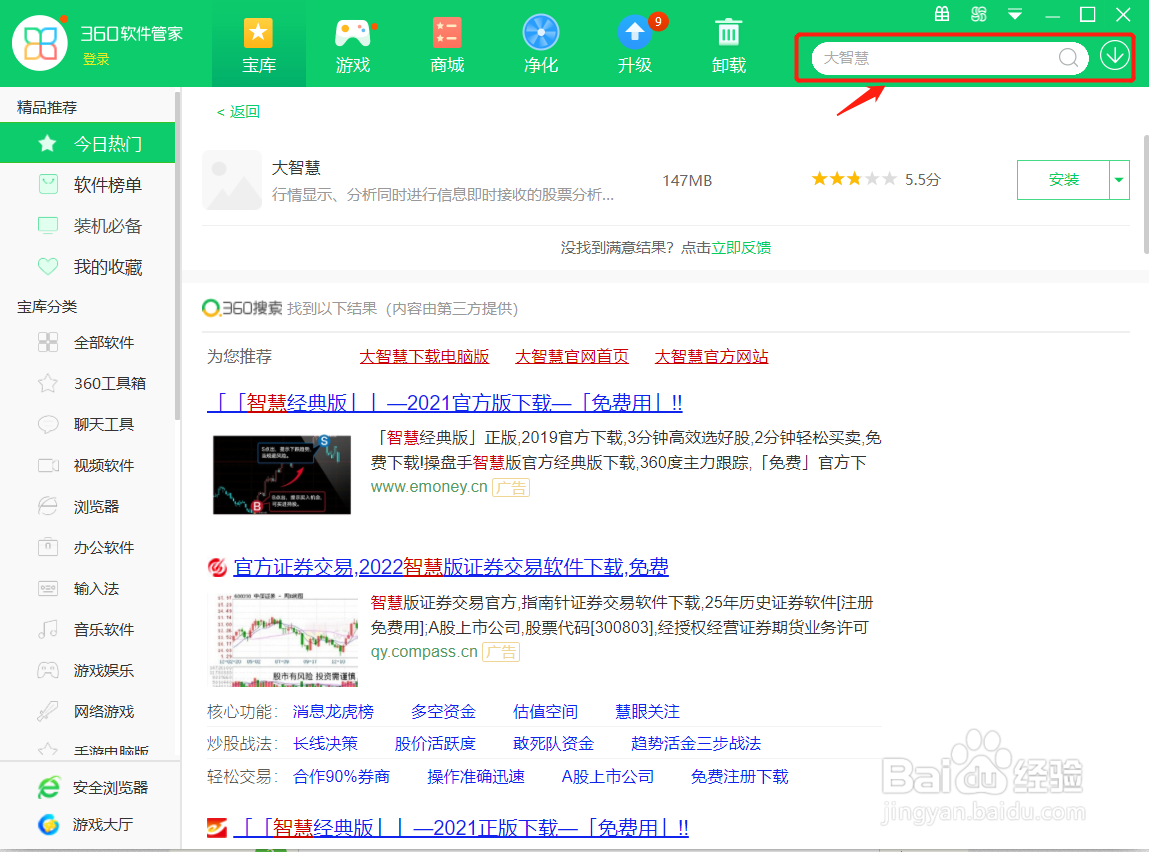Open 大智慧官方网站 recommendation link
The height and width of the screenshot is (852, 1149).
712,357
